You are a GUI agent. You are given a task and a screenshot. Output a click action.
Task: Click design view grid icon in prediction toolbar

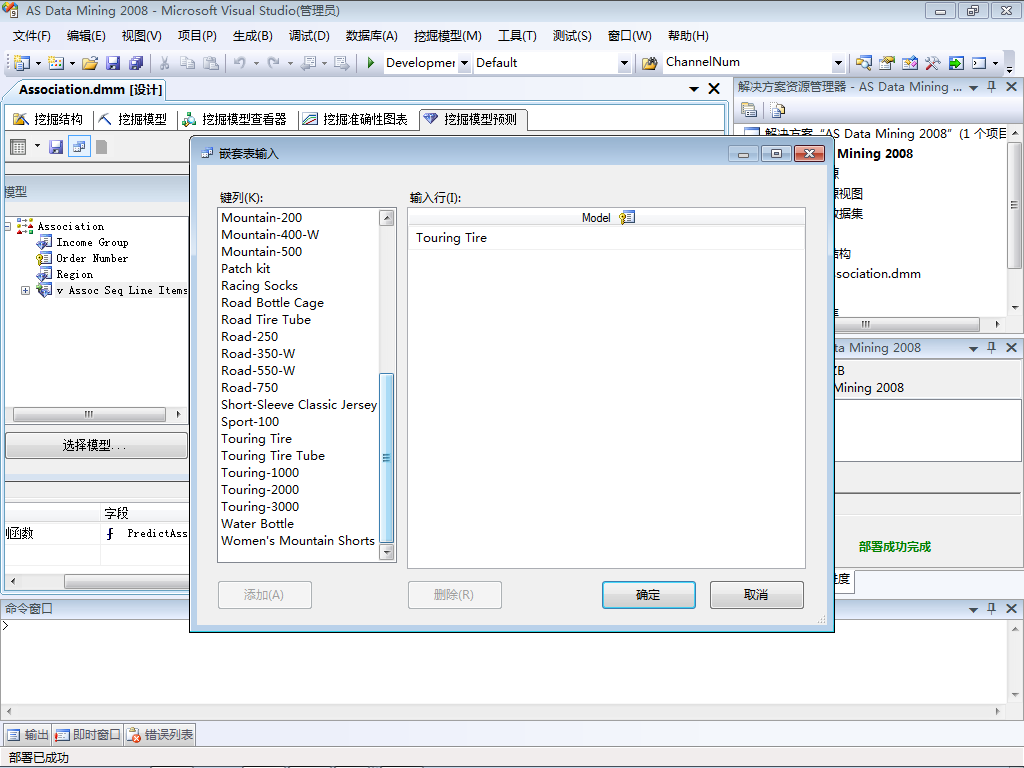click(18, 147)
